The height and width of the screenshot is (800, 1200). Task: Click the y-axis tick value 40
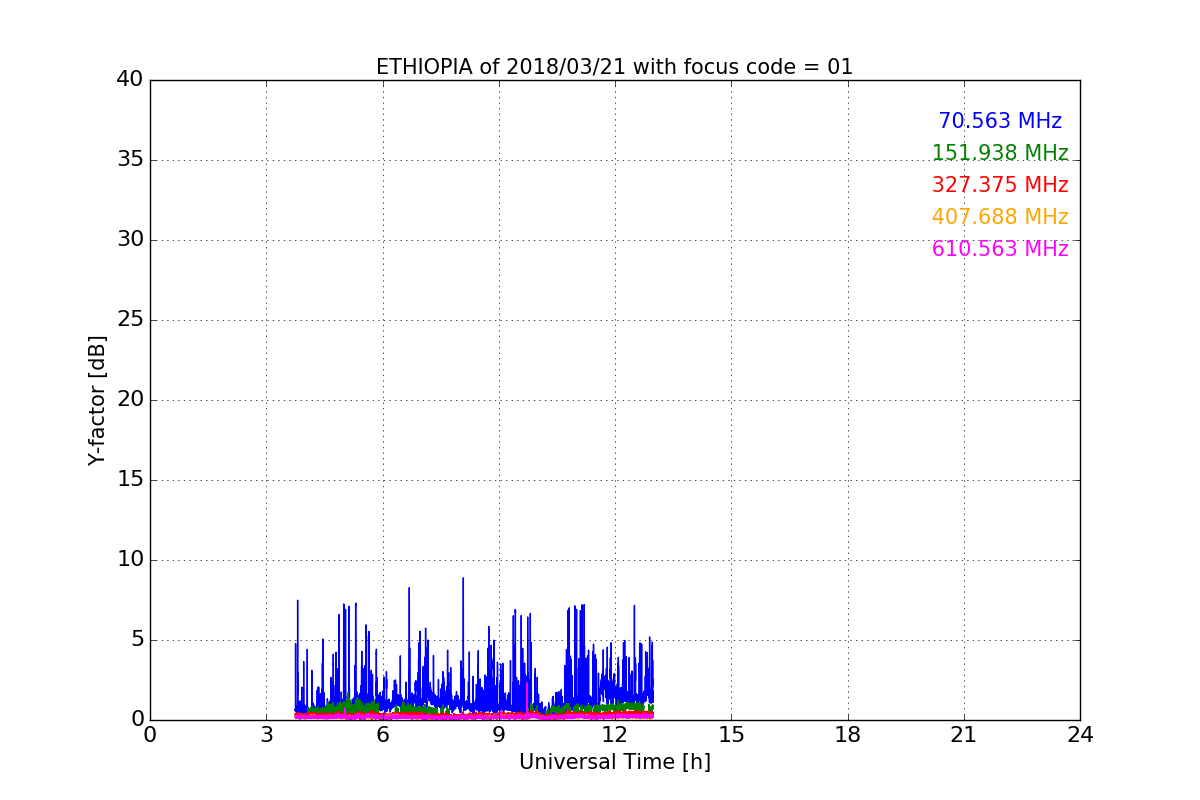click(x=130, y=80)
